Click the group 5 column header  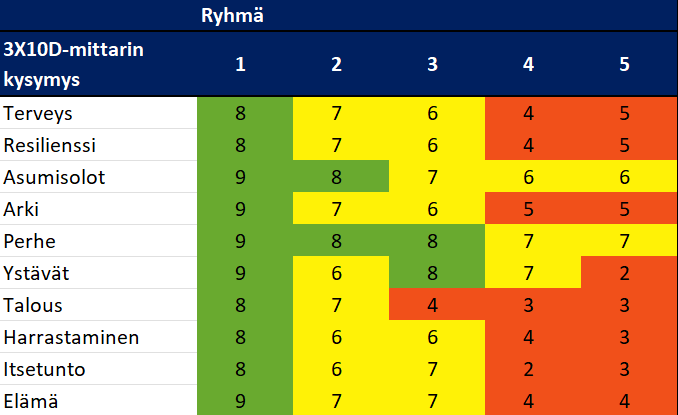[624, 64]
